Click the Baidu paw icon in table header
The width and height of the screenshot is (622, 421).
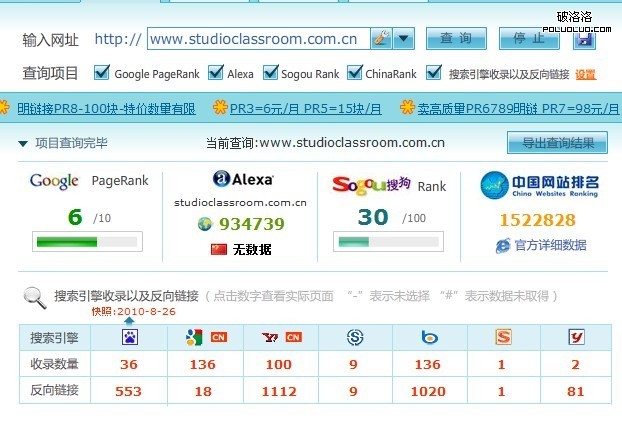pyautogui.click(x=130, y=338)
